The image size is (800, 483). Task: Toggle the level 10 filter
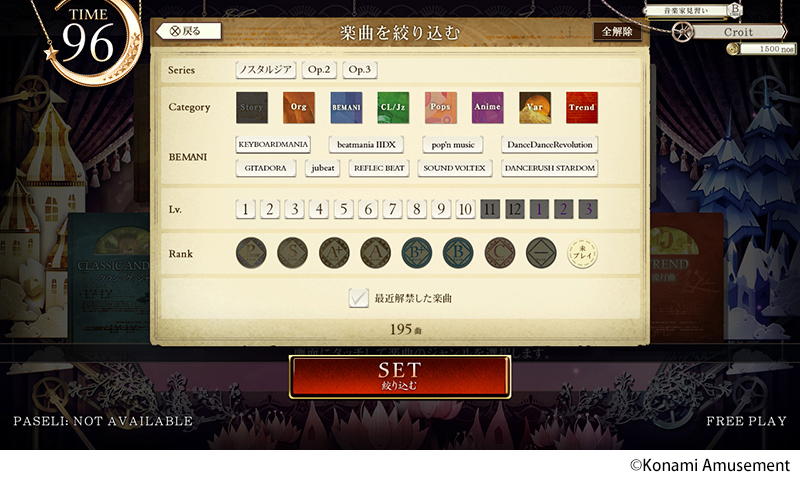click(x=465, y=209)
